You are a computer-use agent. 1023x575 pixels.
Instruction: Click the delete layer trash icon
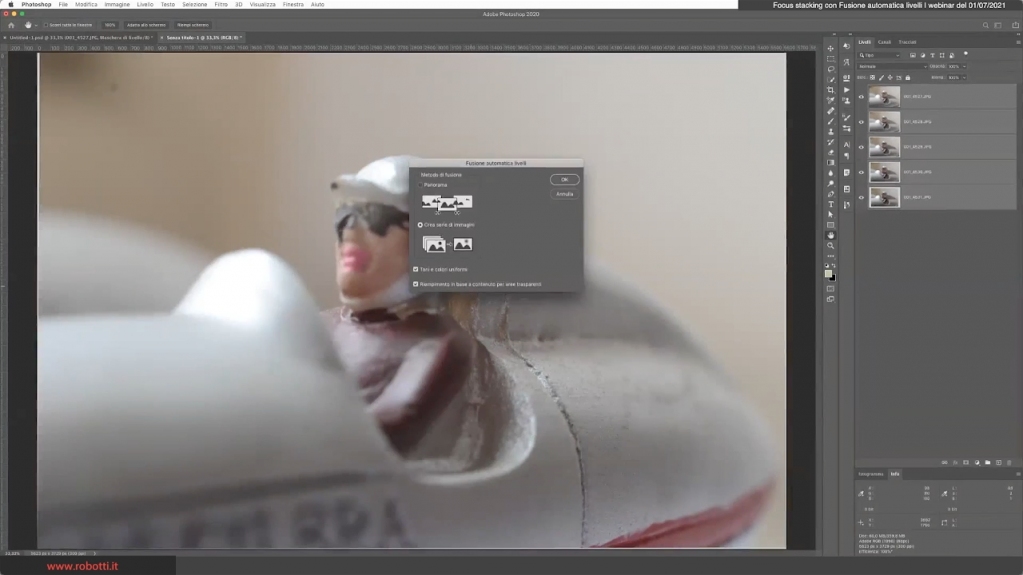(x=1009, y=463)
